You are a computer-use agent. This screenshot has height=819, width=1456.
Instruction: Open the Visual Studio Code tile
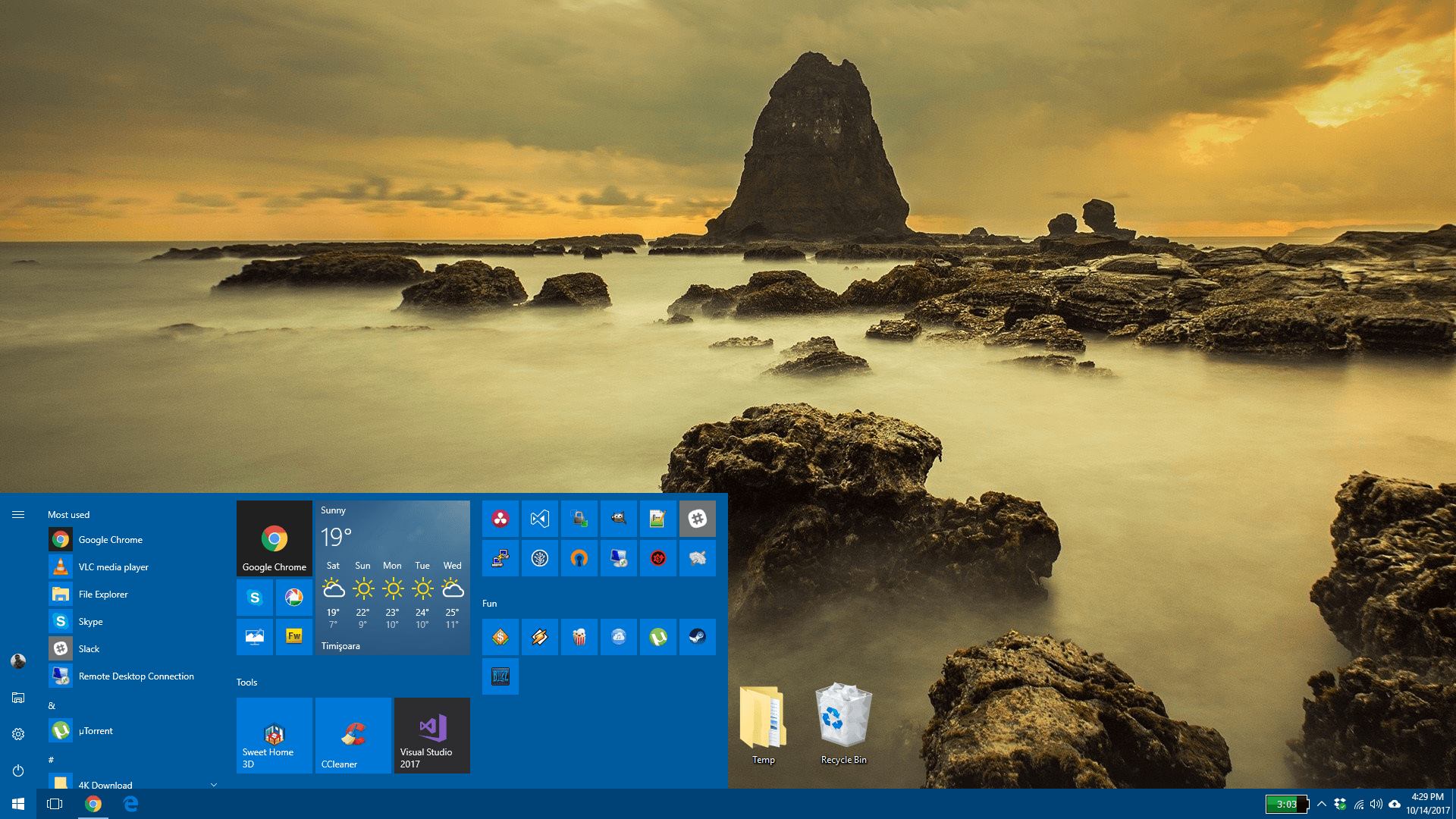pos(539,519)
